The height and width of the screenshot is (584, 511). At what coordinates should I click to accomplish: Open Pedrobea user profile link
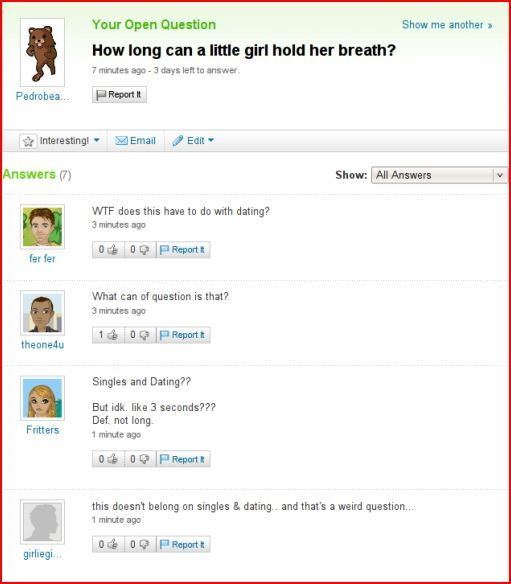point(42,96)
